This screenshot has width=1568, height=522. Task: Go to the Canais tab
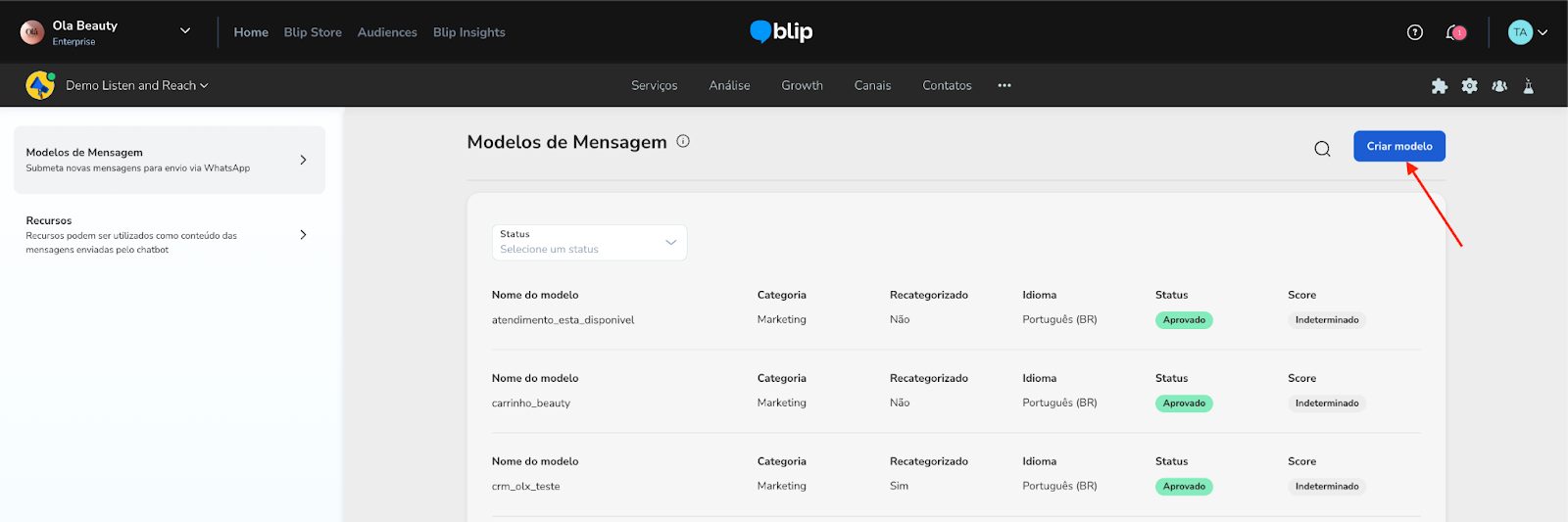click(x=872, y=85)
